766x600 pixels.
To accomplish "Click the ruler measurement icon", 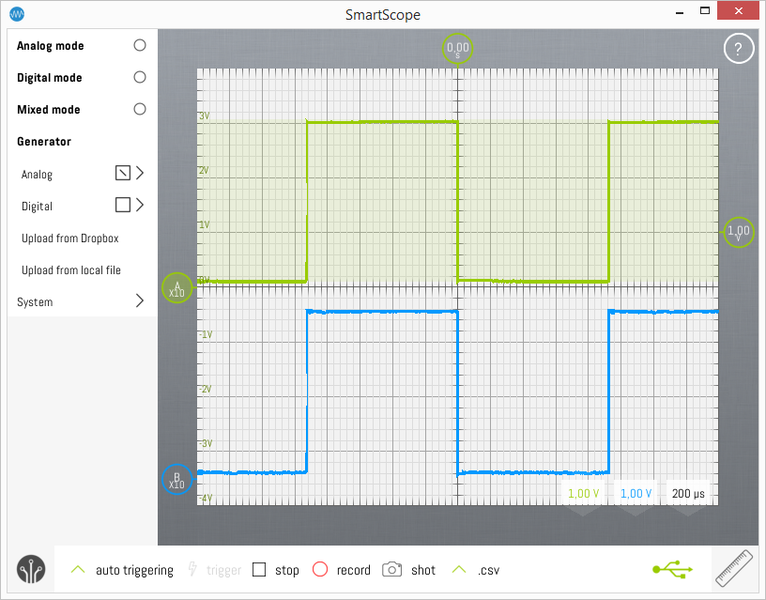I will coord(735,570).
